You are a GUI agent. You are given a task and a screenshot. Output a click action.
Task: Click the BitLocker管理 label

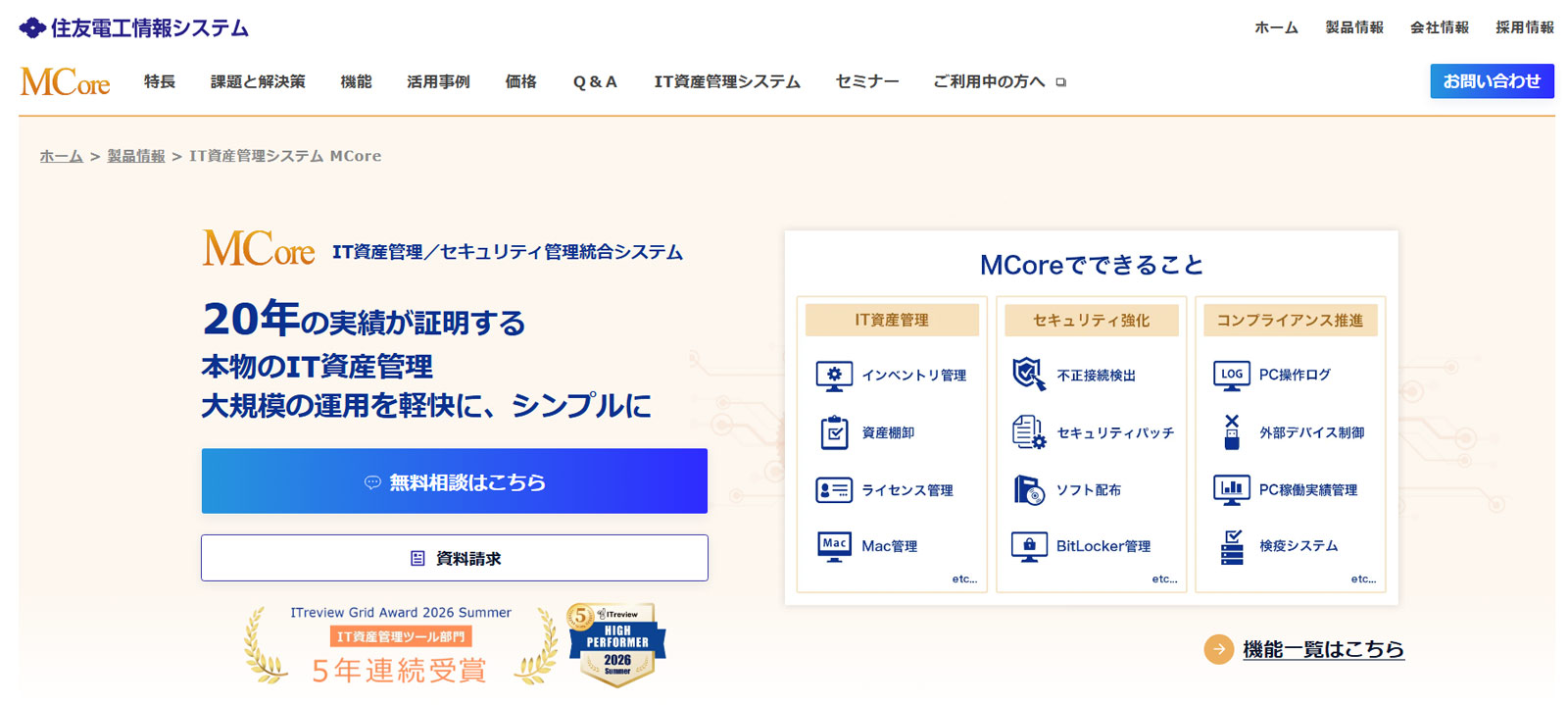click(x=1103, y=546)
